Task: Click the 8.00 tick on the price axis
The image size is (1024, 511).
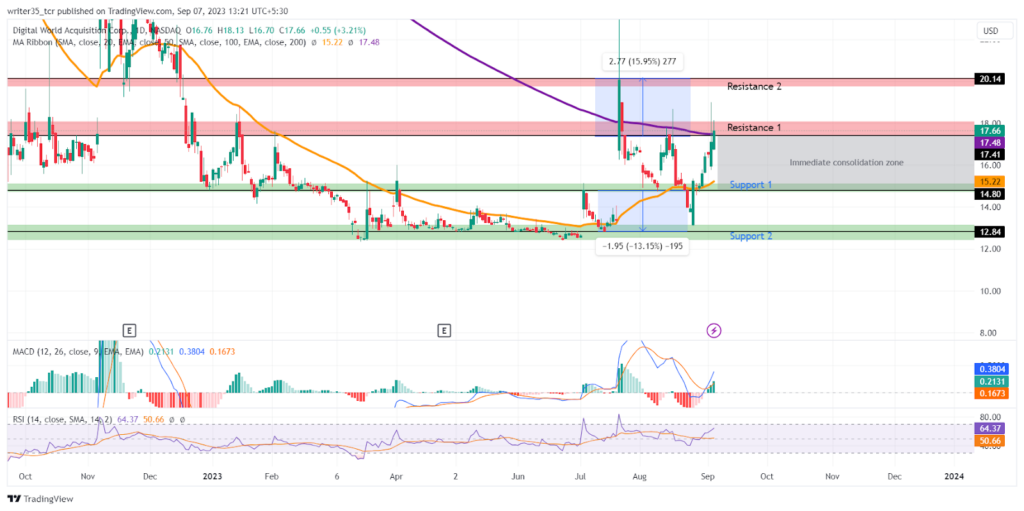Action: point(988,333)
